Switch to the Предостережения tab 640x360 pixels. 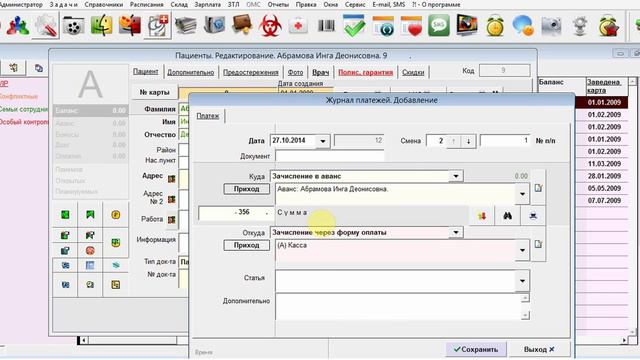tap(251, 72)
